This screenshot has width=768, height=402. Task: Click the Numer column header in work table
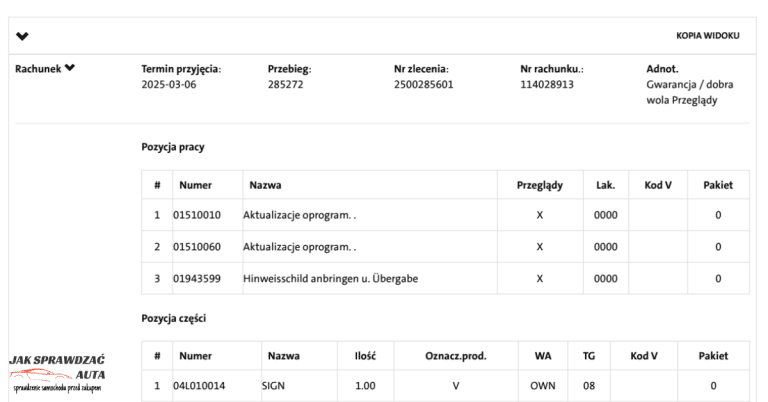tap(195, 185)
